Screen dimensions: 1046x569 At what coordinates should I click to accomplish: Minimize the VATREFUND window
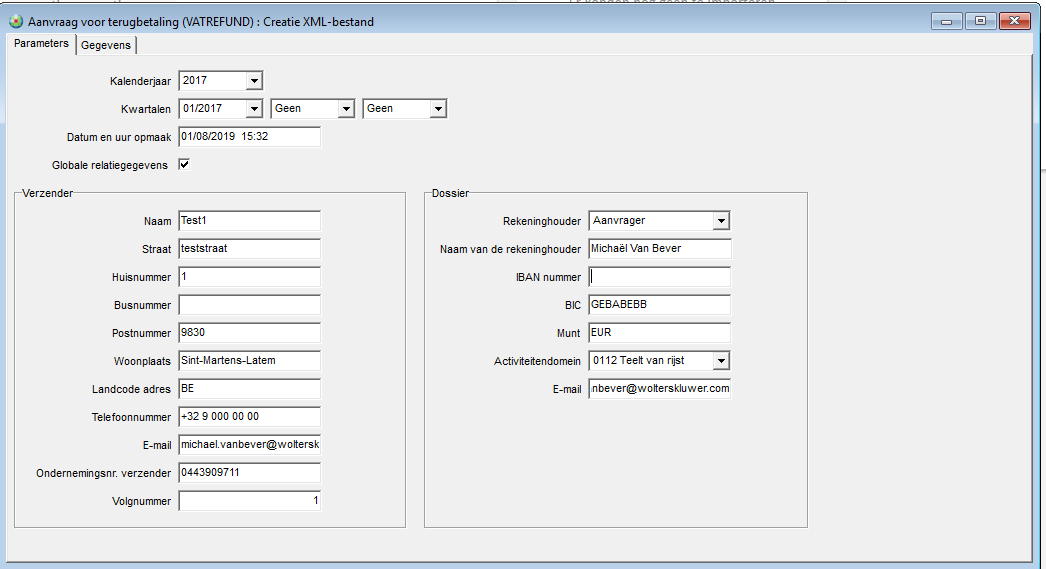point(947,21)
